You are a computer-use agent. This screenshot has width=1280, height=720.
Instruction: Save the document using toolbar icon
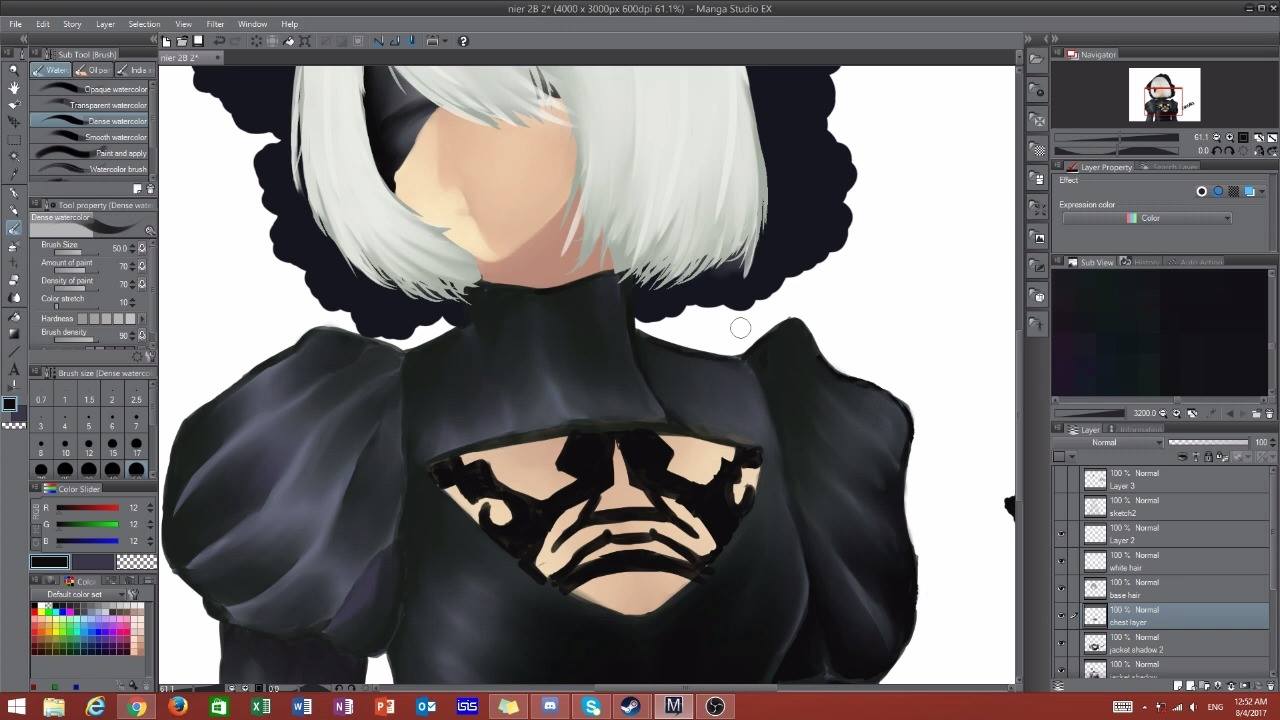(x=198, y=41)
